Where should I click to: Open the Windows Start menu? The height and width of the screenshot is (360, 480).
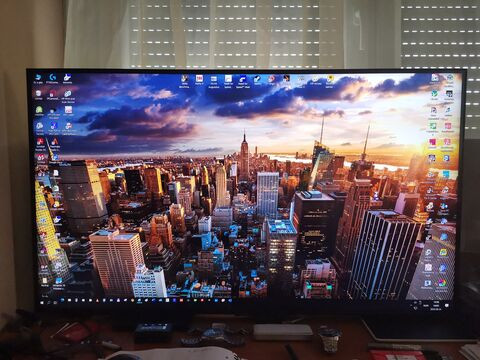coord(42,303)
